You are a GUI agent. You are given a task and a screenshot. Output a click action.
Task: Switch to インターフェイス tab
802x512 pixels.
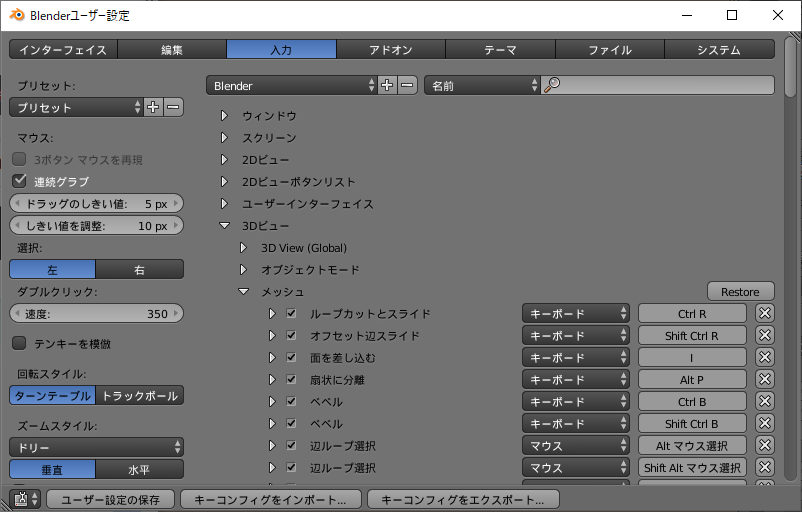(63, 50)
